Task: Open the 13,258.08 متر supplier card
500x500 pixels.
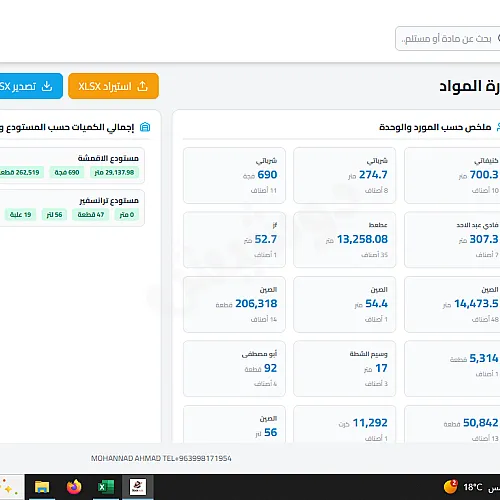Action: point(345,240)
